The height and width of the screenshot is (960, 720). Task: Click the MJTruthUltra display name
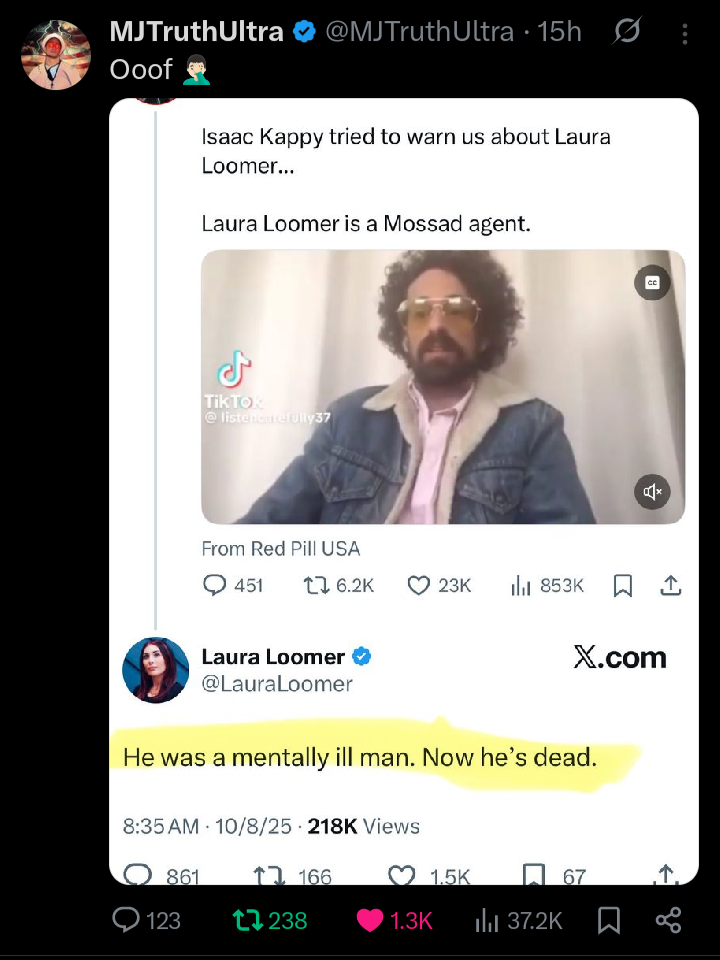coord(196,32)
